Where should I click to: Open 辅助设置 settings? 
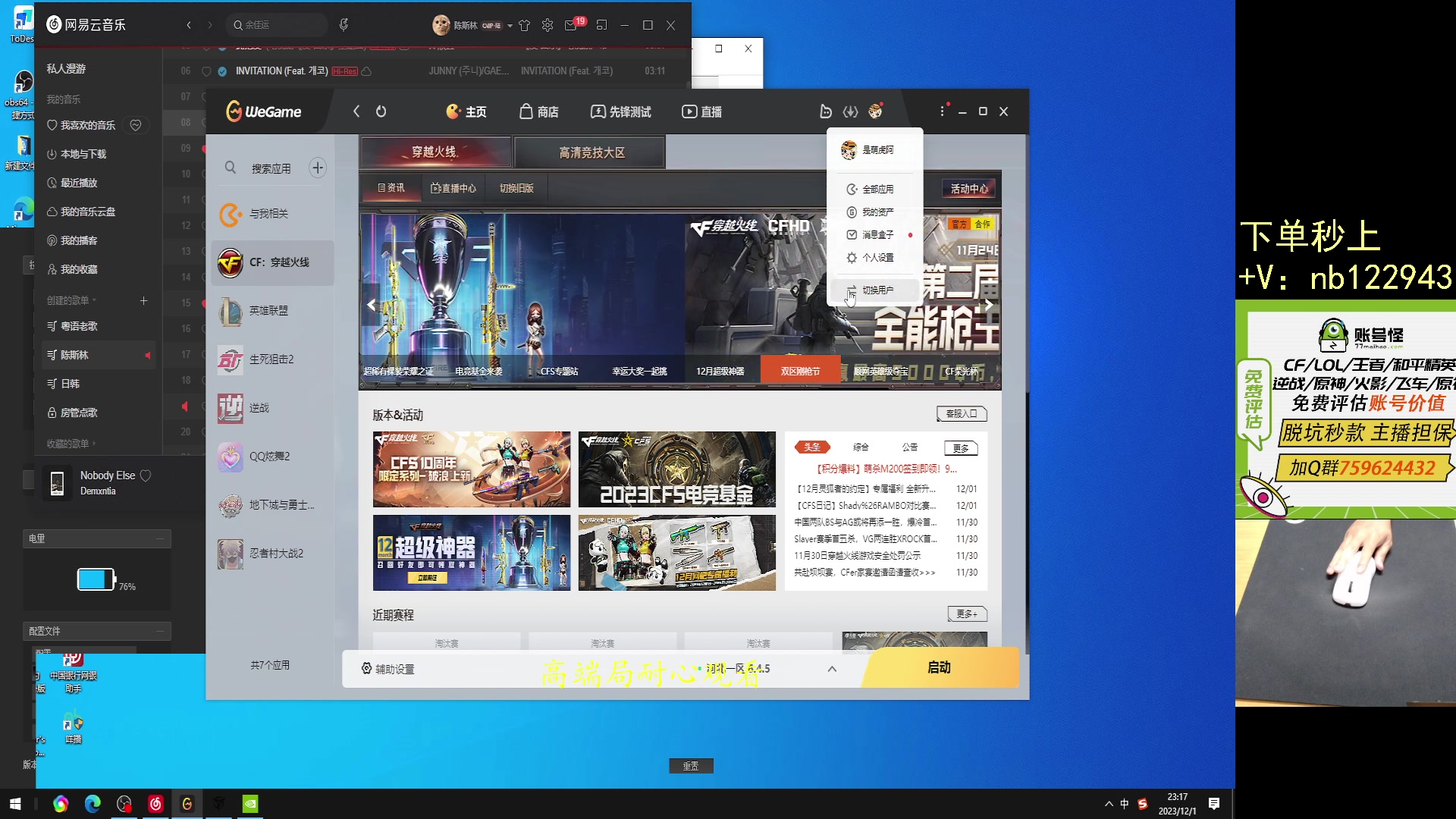click(388, 669)
